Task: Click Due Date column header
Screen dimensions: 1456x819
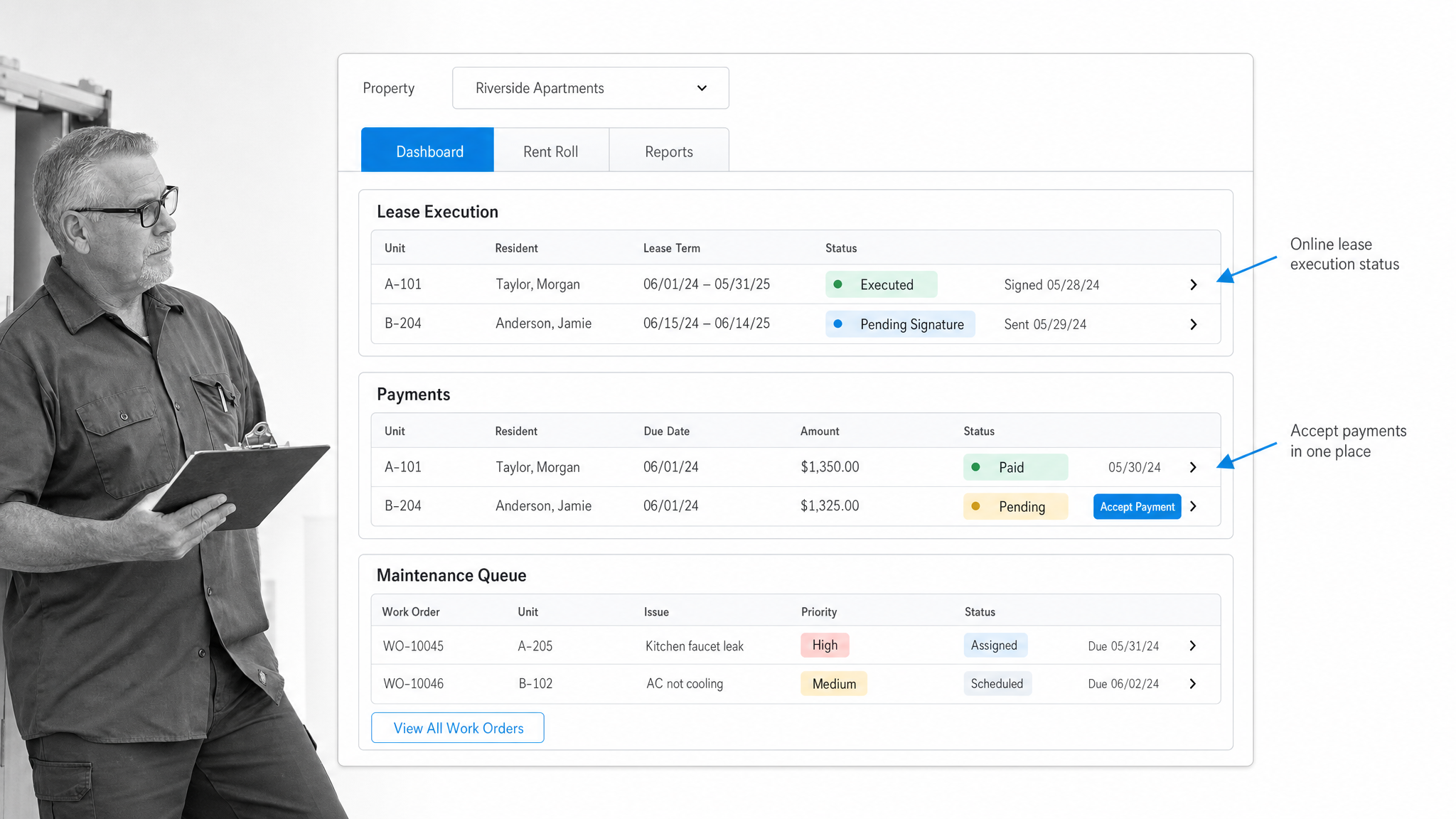Action: 666,431
